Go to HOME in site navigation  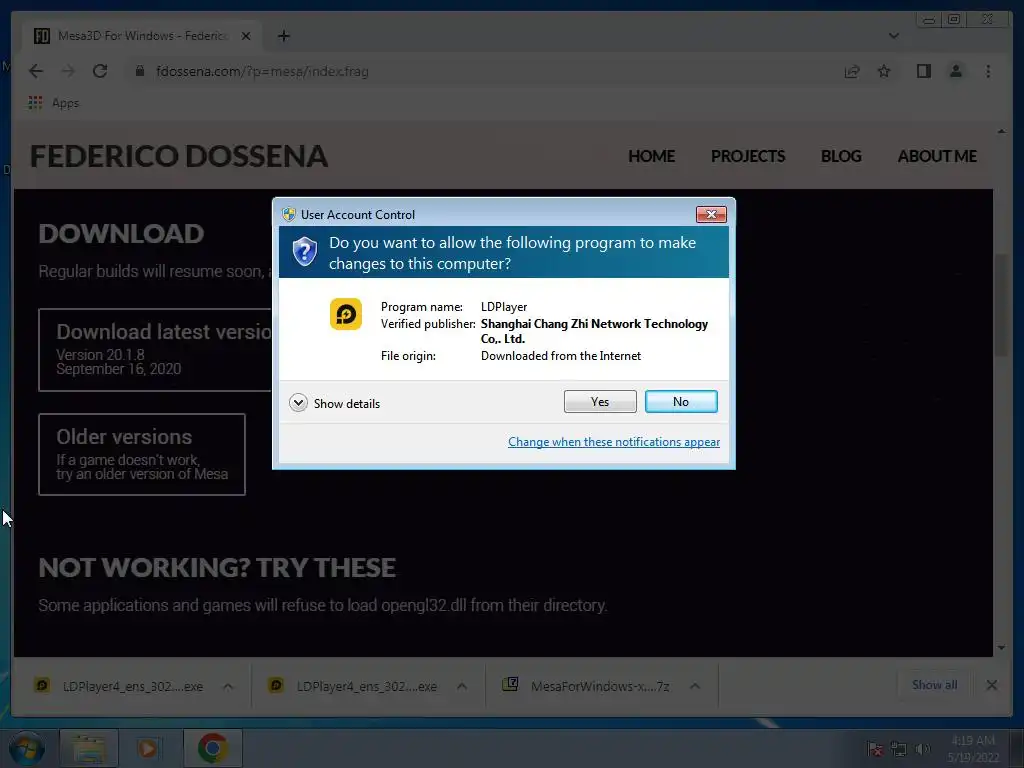pos(651,156)
